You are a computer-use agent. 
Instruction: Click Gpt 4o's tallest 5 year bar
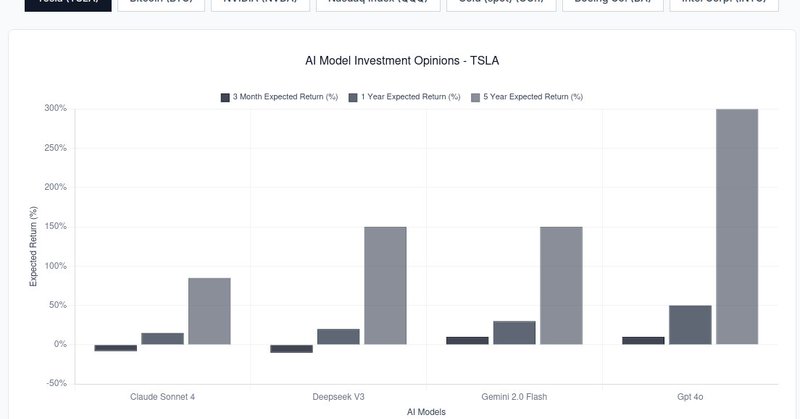737,227
